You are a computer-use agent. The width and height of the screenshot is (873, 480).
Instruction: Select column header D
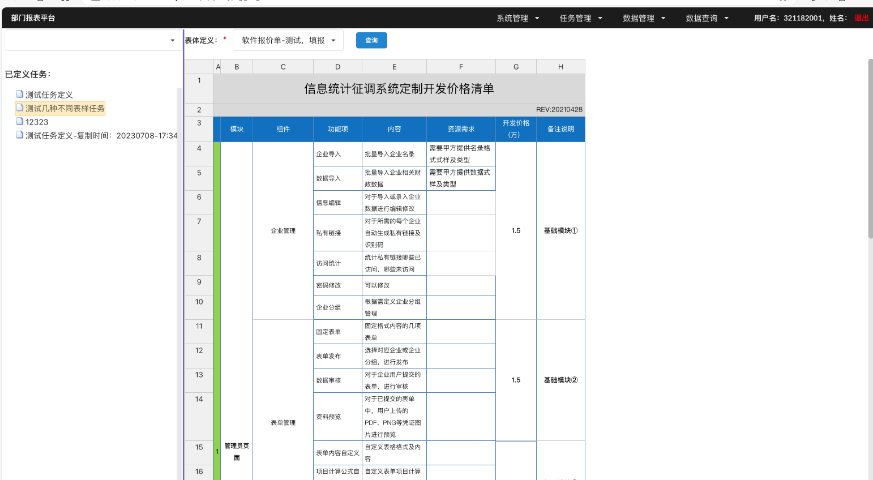pos(338,67)
